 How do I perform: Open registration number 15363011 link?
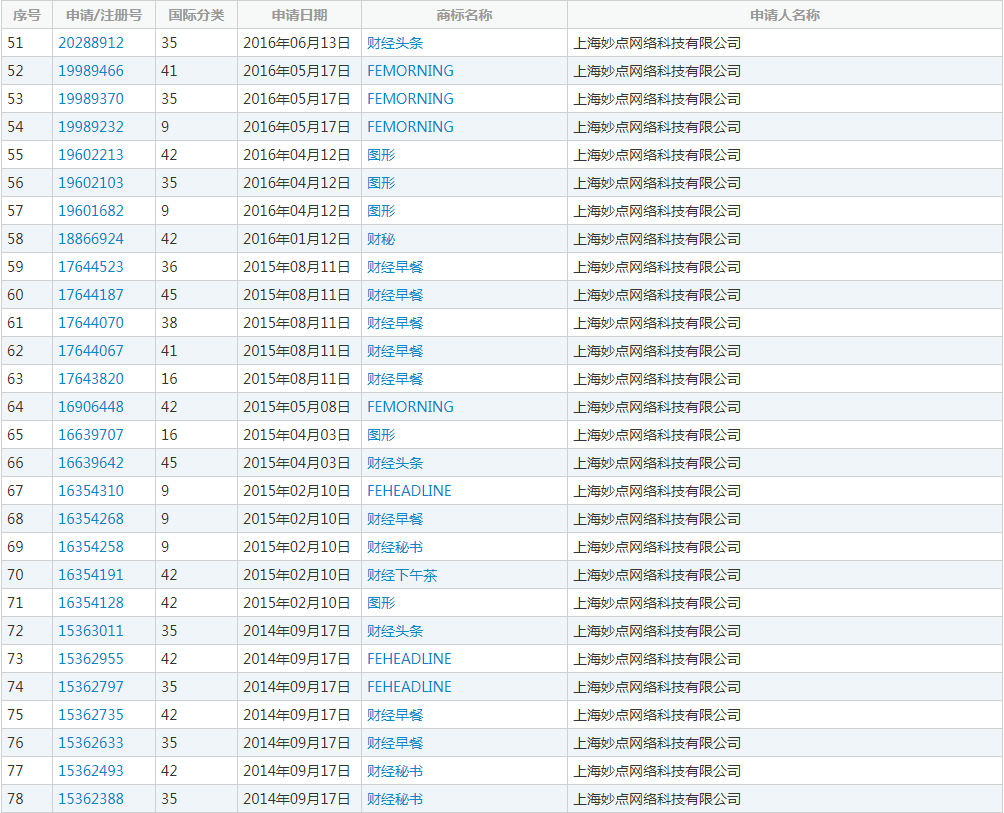click(91, 631)
